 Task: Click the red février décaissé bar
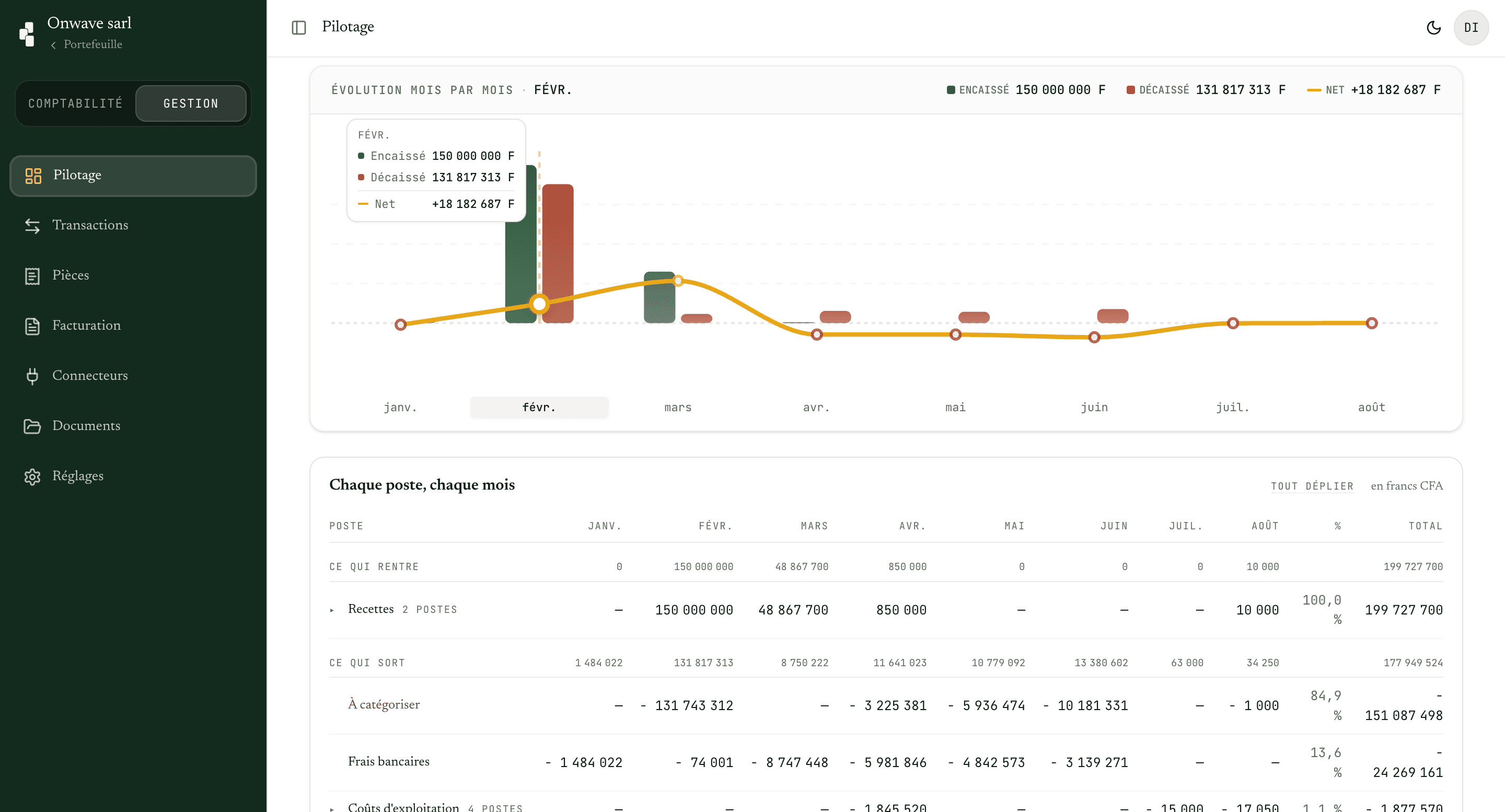point(558,253)
